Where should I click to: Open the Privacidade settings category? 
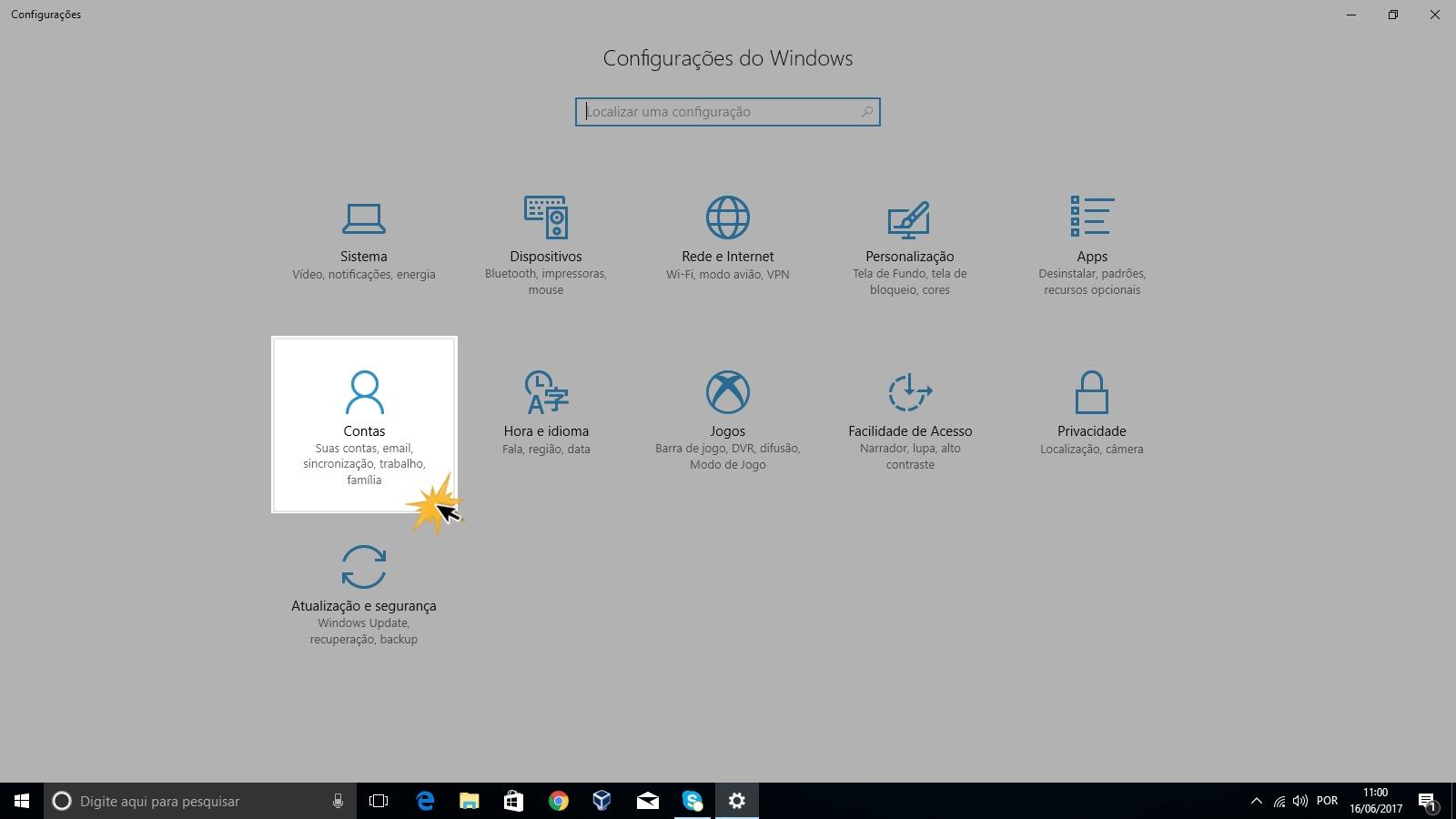1092,414
